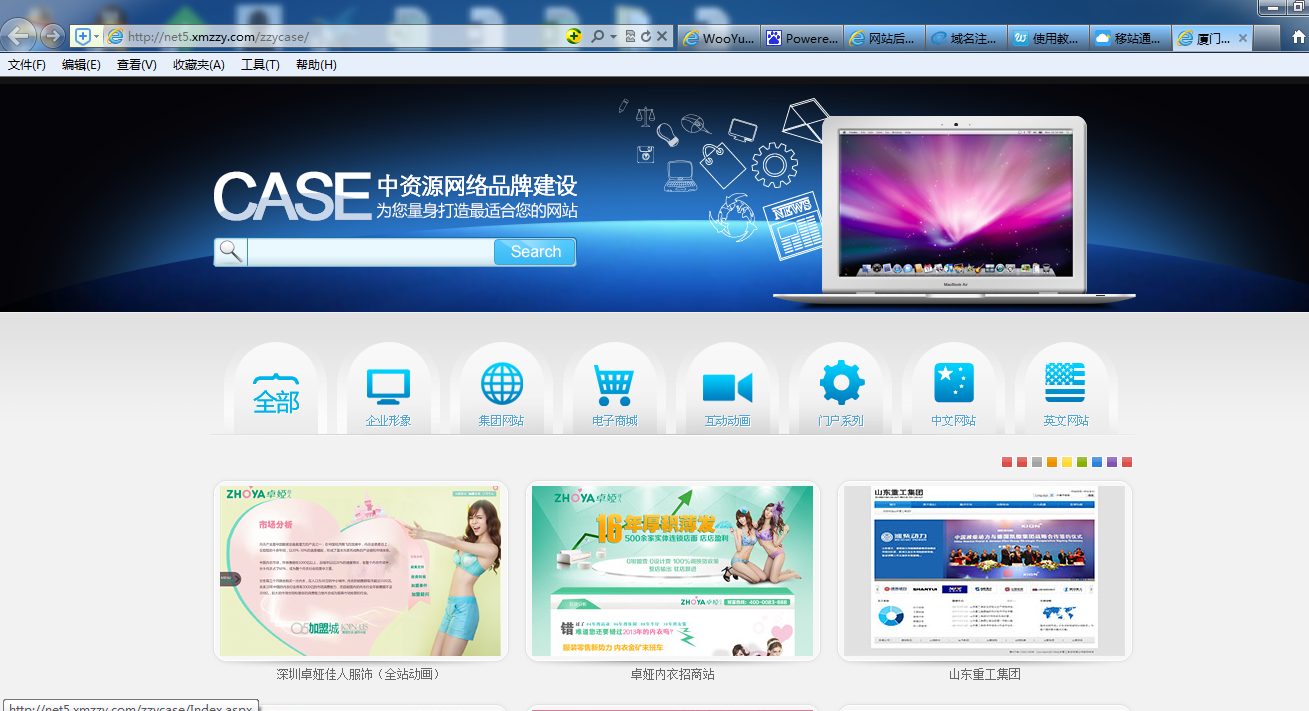Viewport: 1309px width, 711px height.
Task: Click the MacBook laptop image in banner
Action: (x=955, y=209)
